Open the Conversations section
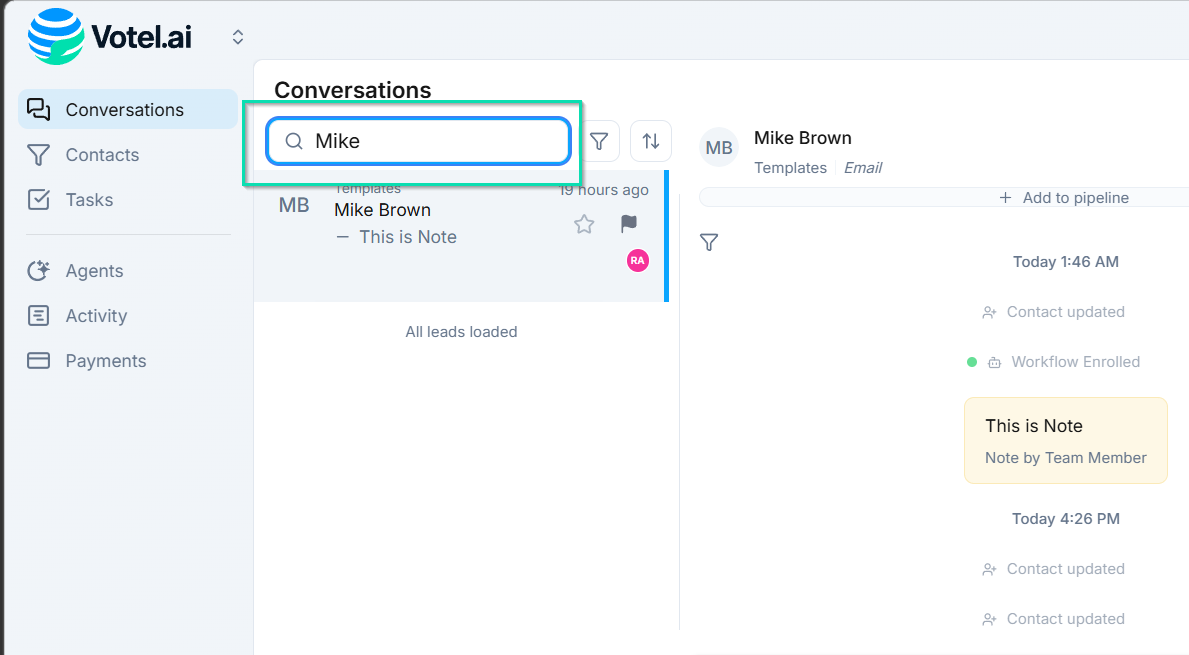The image size is (1189, 655). [x=127, y=110]
